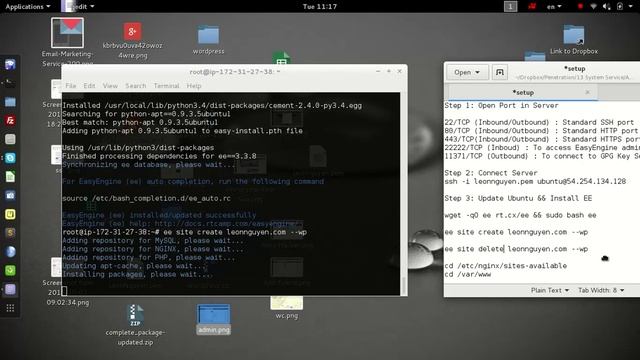Image resolution: width=640 pixels, height=360 pixels.
Task: Click the red recording indicator in top bar
Action: click(580, 7)
